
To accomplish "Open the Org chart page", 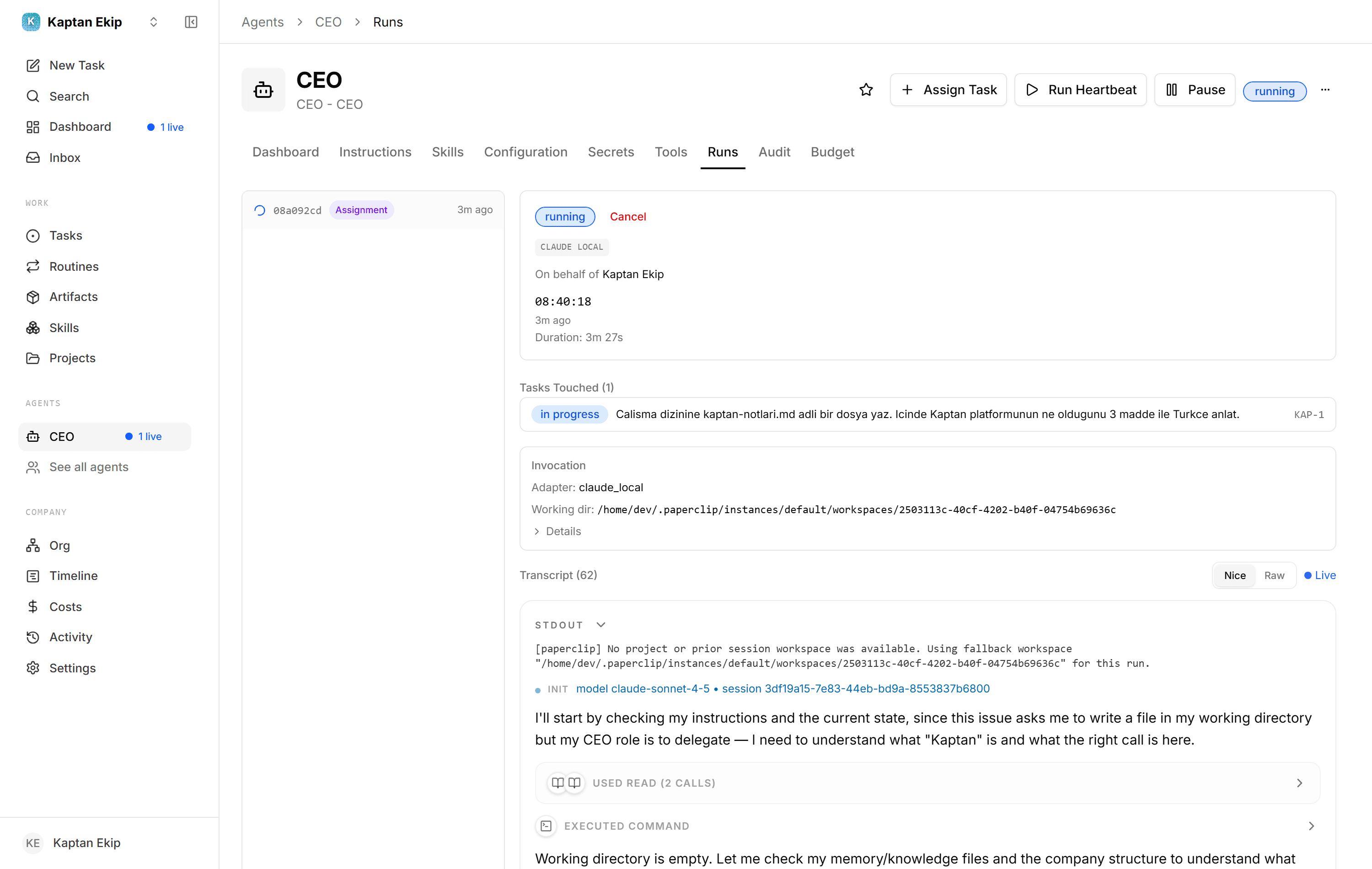I will coord(105,545).
